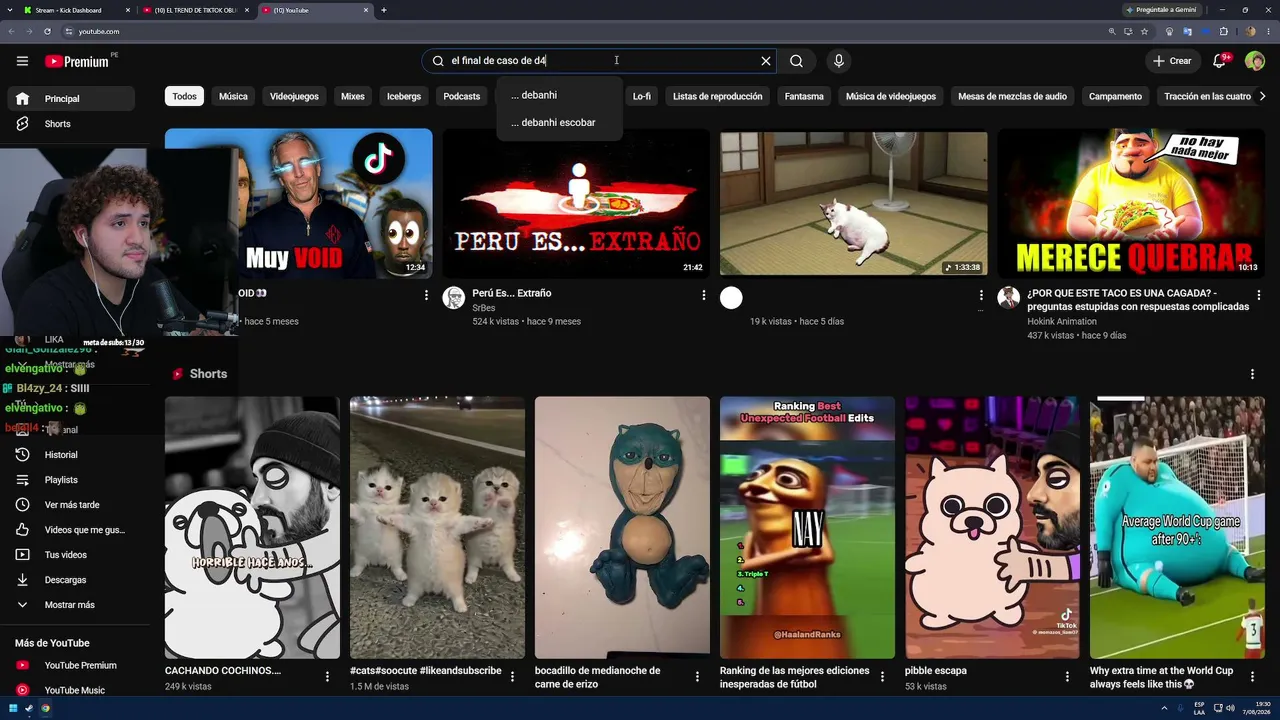Open the Windows Start menu

pyautogui.click(x=13, y=708)
